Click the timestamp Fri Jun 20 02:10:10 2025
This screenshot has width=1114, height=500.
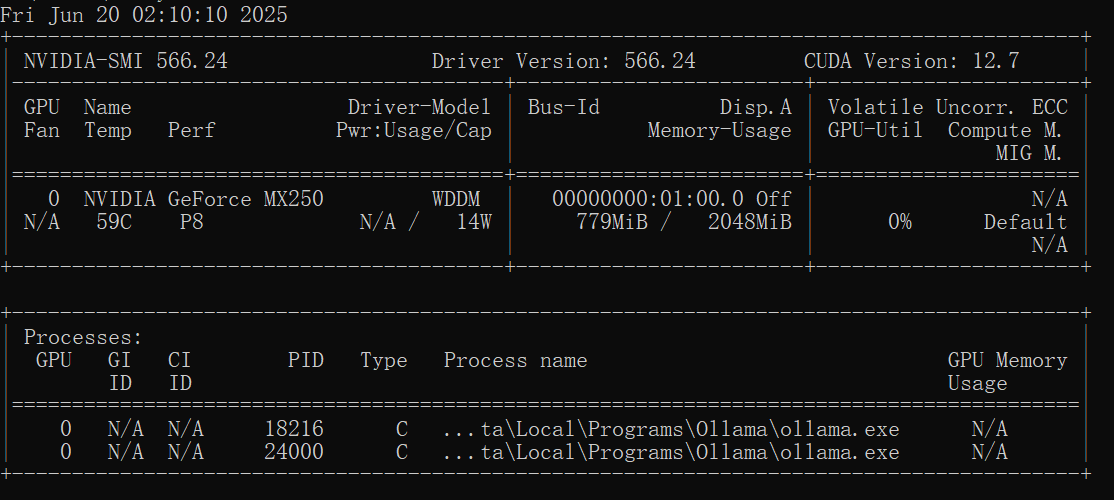pyautogui.click(x=144, y=14)
